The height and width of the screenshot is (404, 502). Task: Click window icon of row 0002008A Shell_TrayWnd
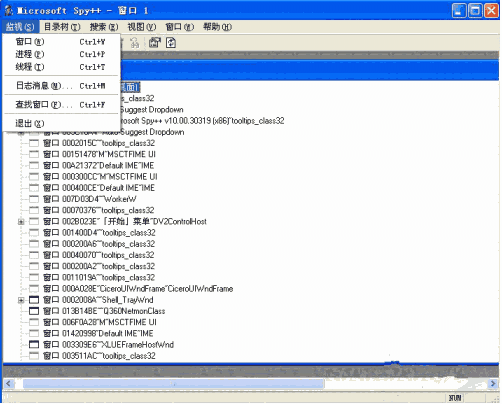point(34,300)
